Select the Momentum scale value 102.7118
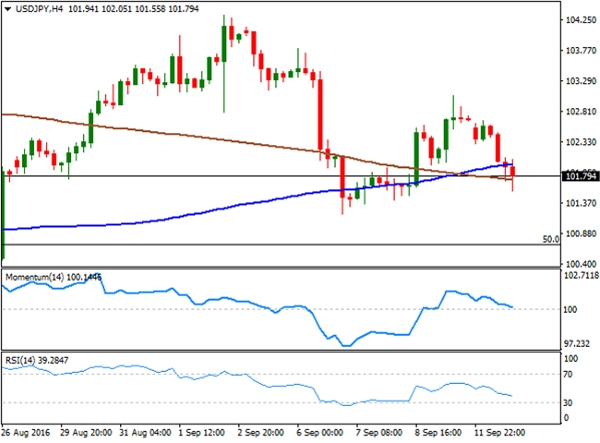Viewport: 600px width, 443px height. [581, 275]
